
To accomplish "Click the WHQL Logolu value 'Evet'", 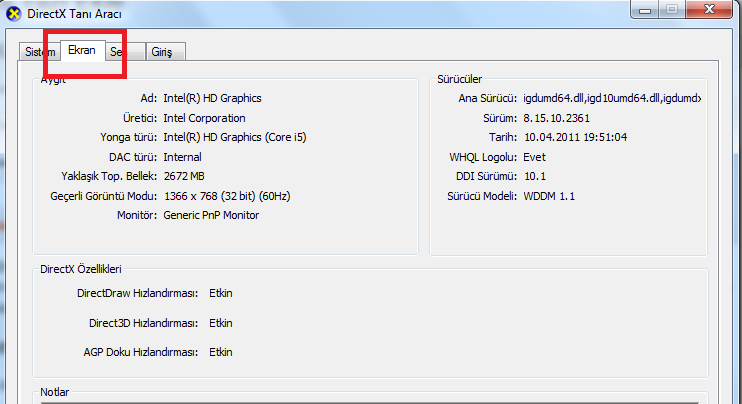I will coord(534,157).
